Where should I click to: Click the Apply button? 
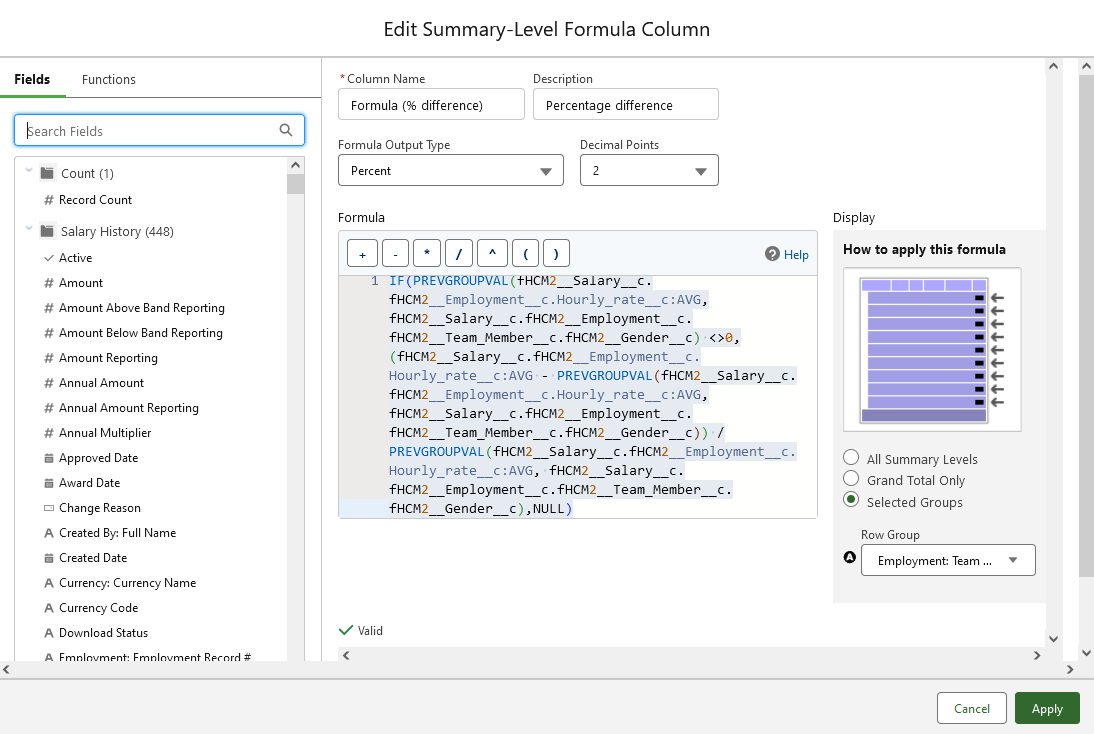pos(1046,708)
